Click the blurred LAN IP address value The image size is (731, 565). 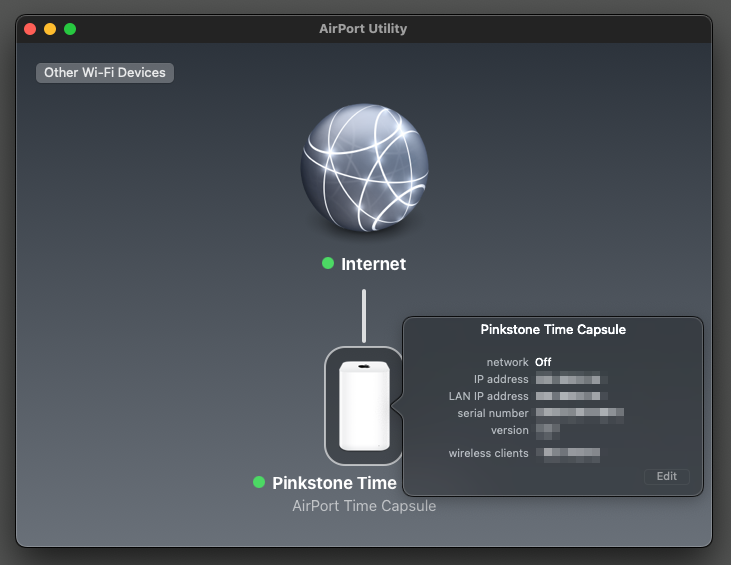(x=572, y=396)
